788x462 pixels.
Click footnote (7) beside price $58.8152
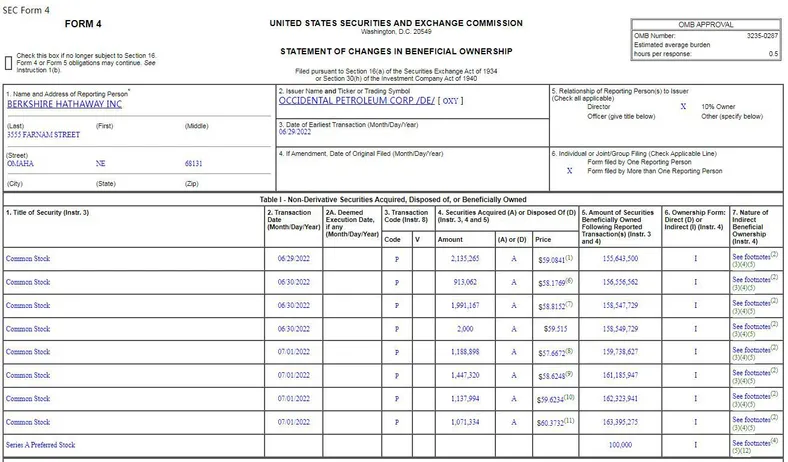pos(569,304)
